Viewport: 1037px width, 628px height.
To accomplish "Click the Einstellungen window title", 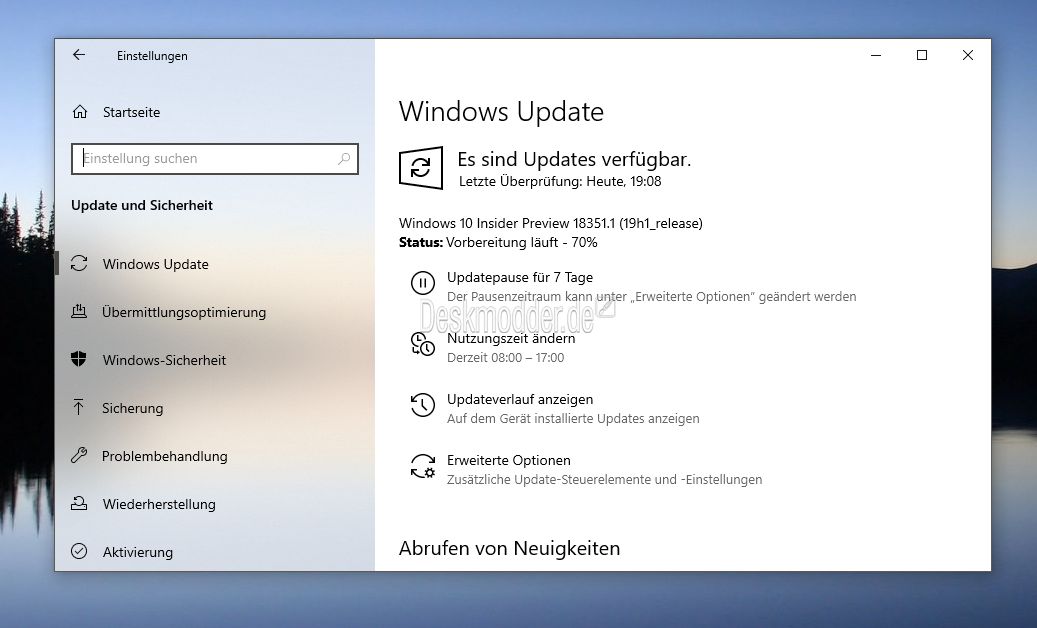I will pos(152,56).
